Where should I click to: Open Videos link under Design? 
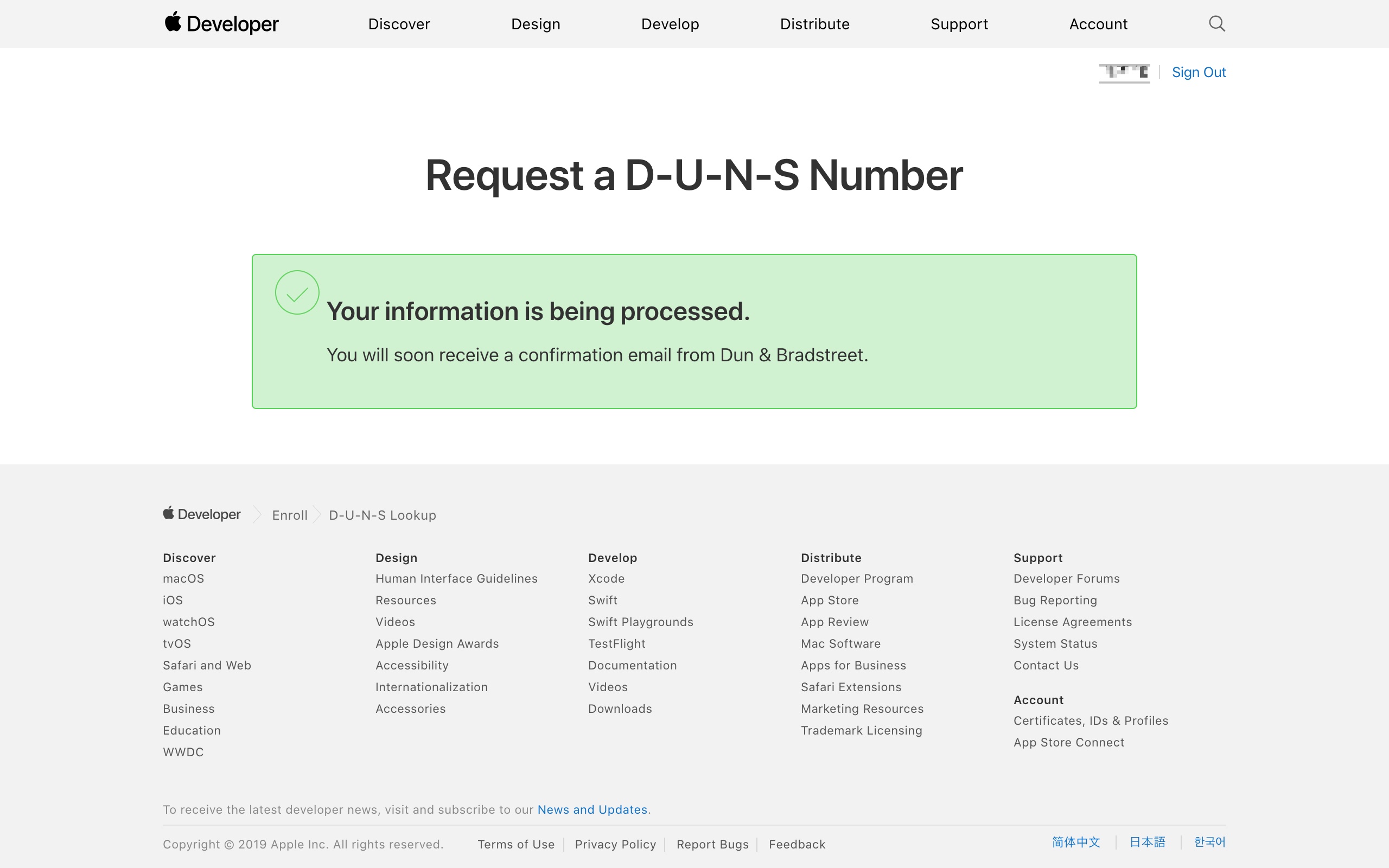[x=395, y=622]
